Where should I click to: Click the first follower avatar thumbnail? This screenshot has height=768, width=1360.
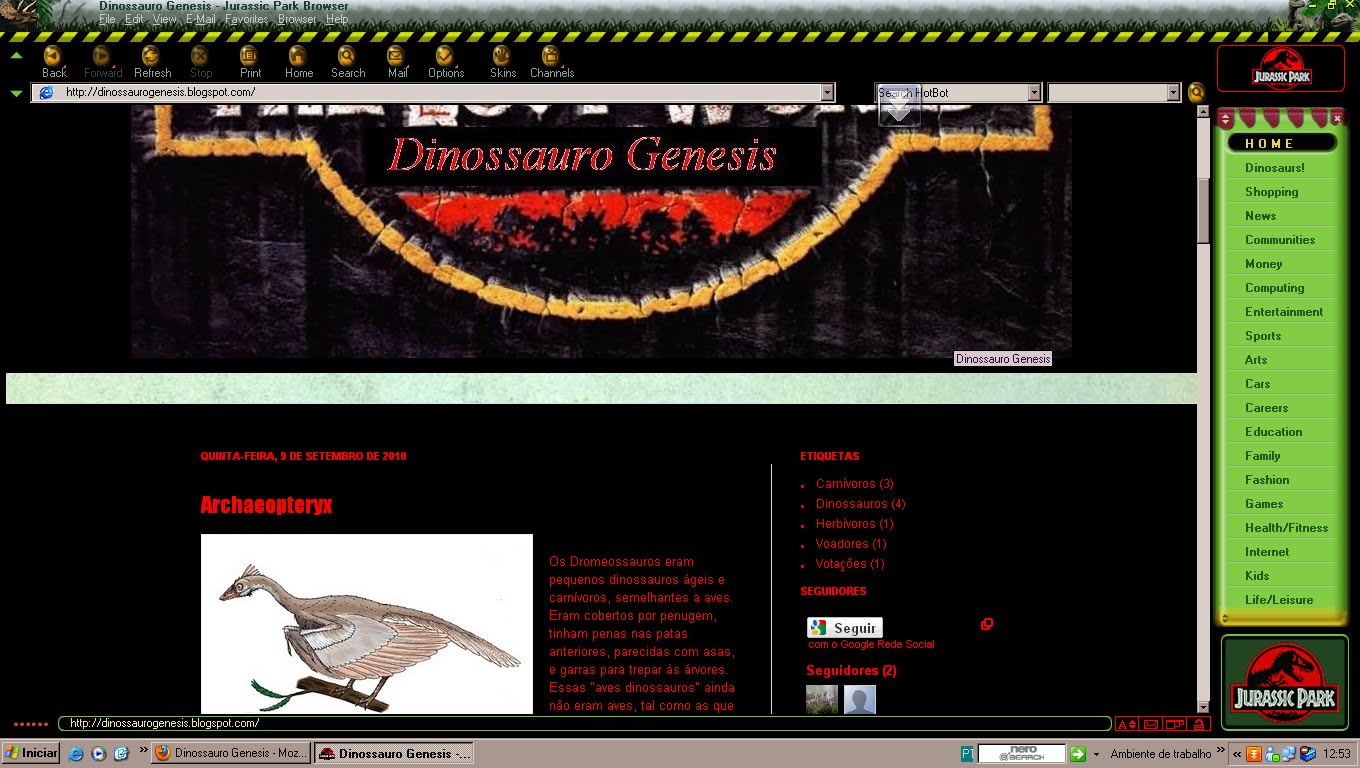click(x=822, y=699)
